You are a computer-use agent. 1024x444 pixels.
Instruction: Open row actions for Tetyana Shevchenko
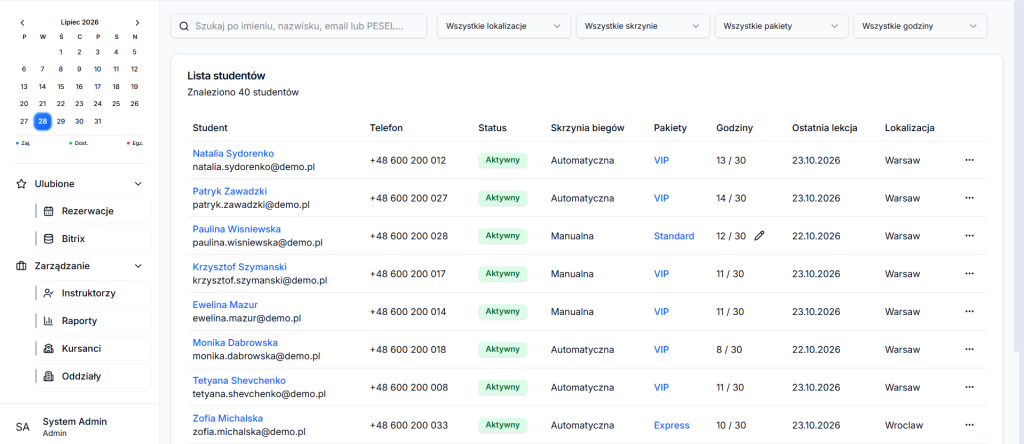click(969, 387)
